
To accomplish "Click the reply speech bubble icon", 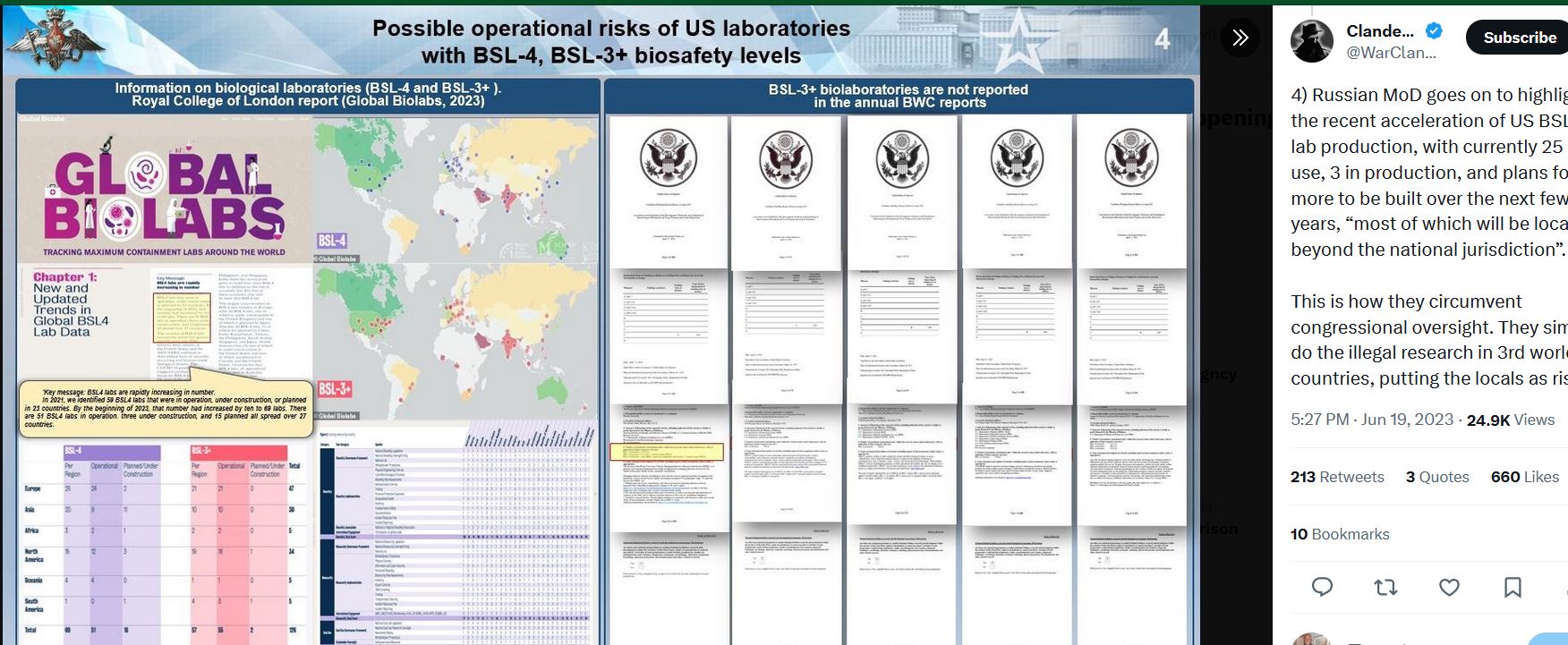I will 1322,587.
